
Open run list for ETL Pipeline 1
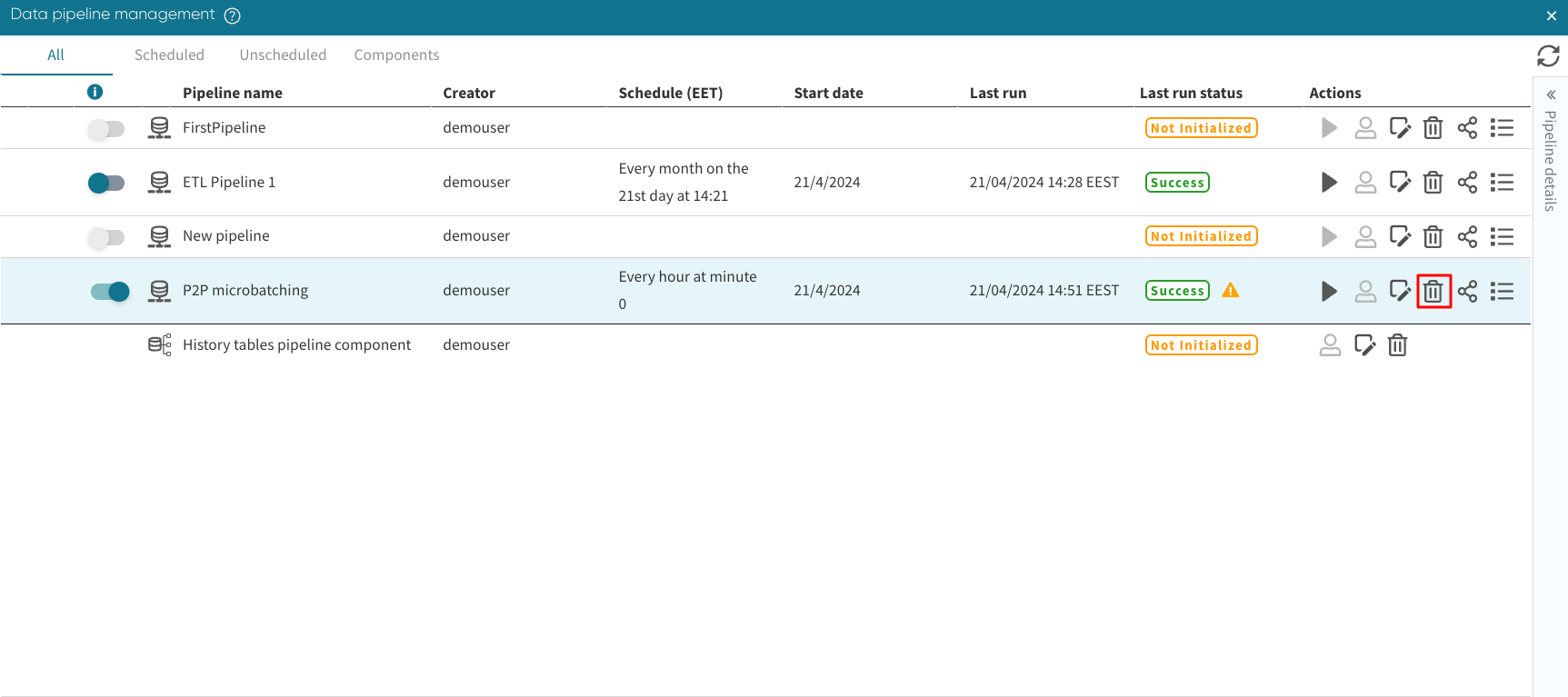tap(1502, 183)
